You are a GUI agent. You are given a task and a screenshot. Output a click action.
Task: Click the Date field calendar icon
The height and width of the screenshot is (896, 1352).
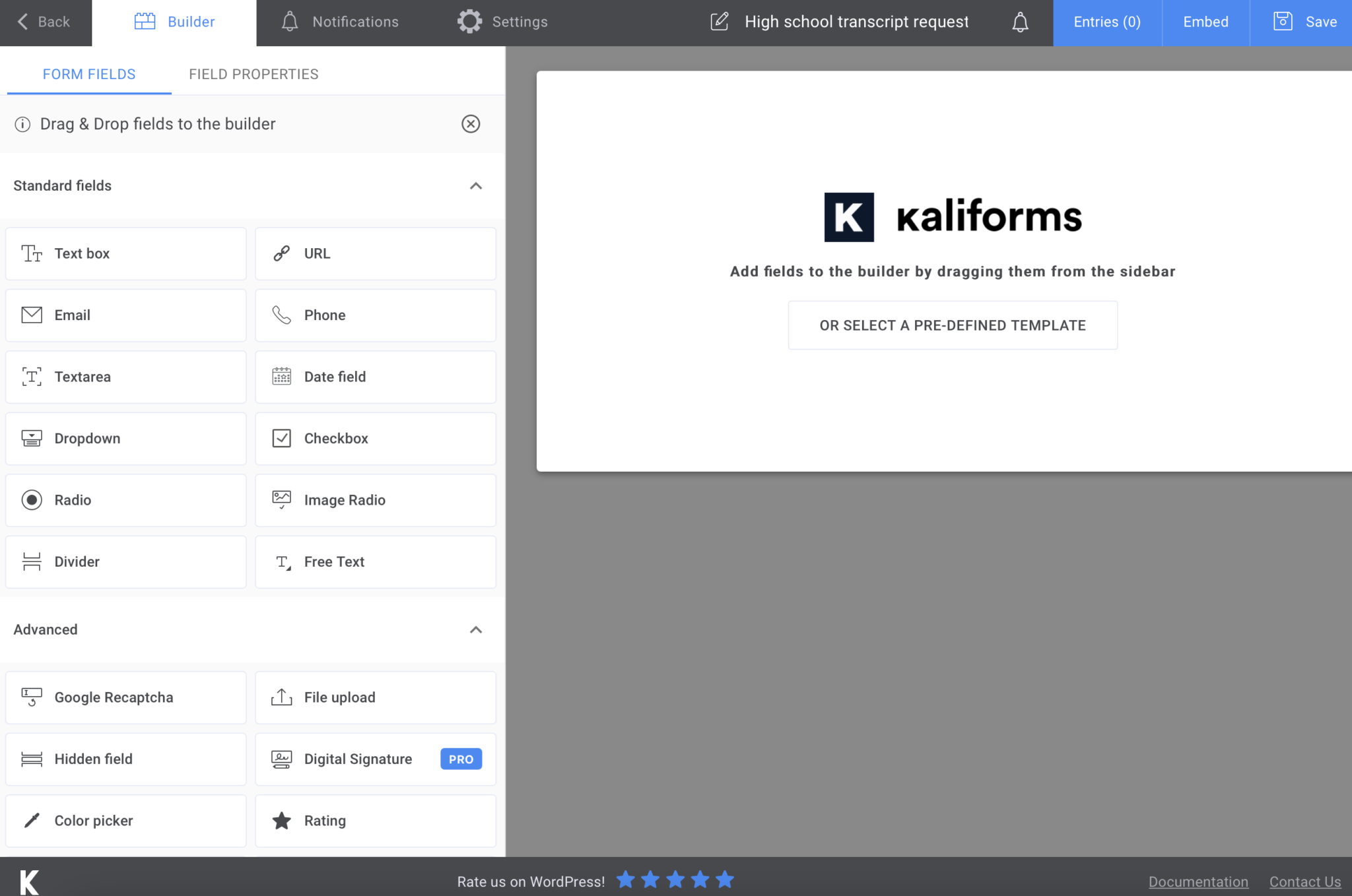pyautogui.click(x=281, y=377)
